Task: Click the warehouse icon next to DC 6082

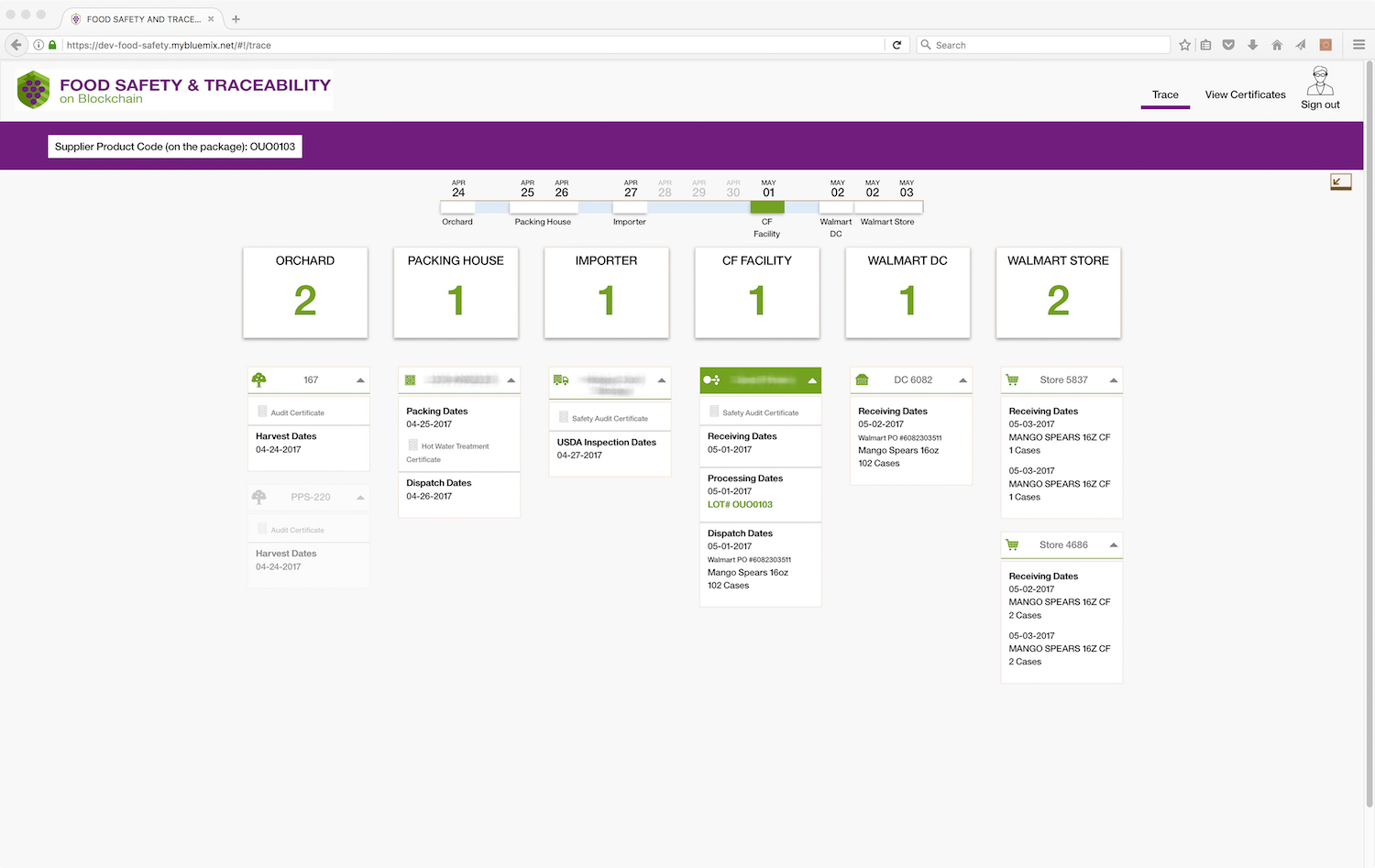Action: (862, 379)
